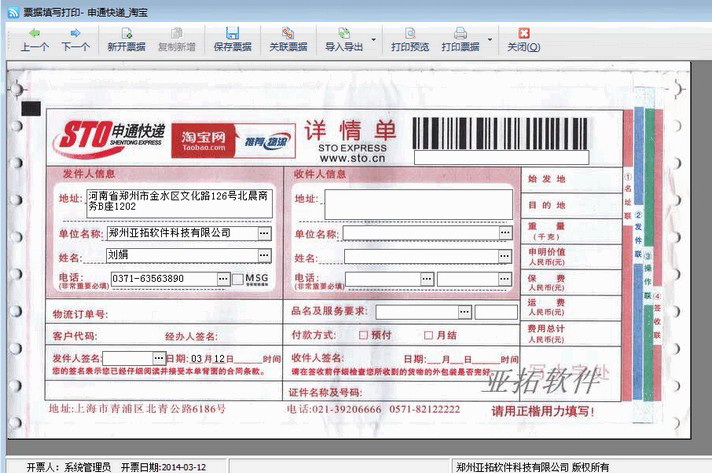Open 打印预览 print preview
This screenshot has height=473, width=712.
coord(410,40)
